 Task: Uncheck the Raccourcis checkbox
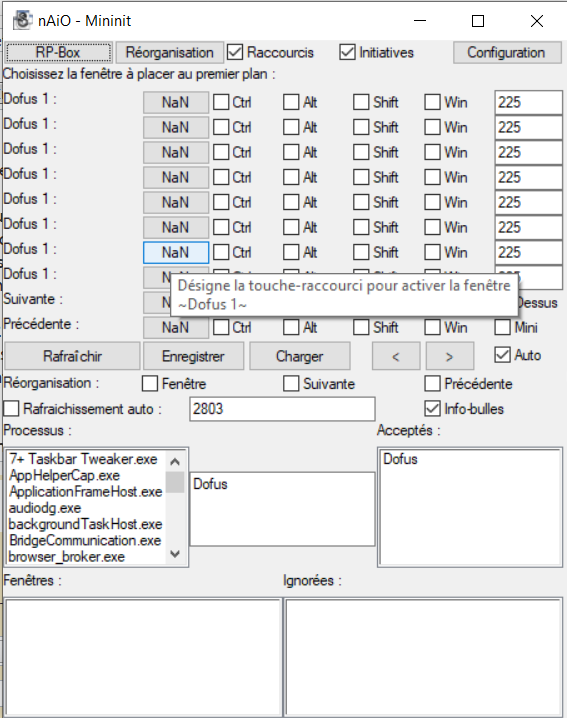click(x=235, y=52)
